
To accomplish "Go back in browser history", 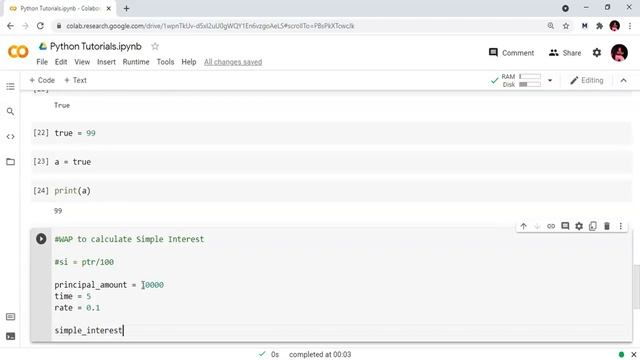I will click(x=10, y=26).
